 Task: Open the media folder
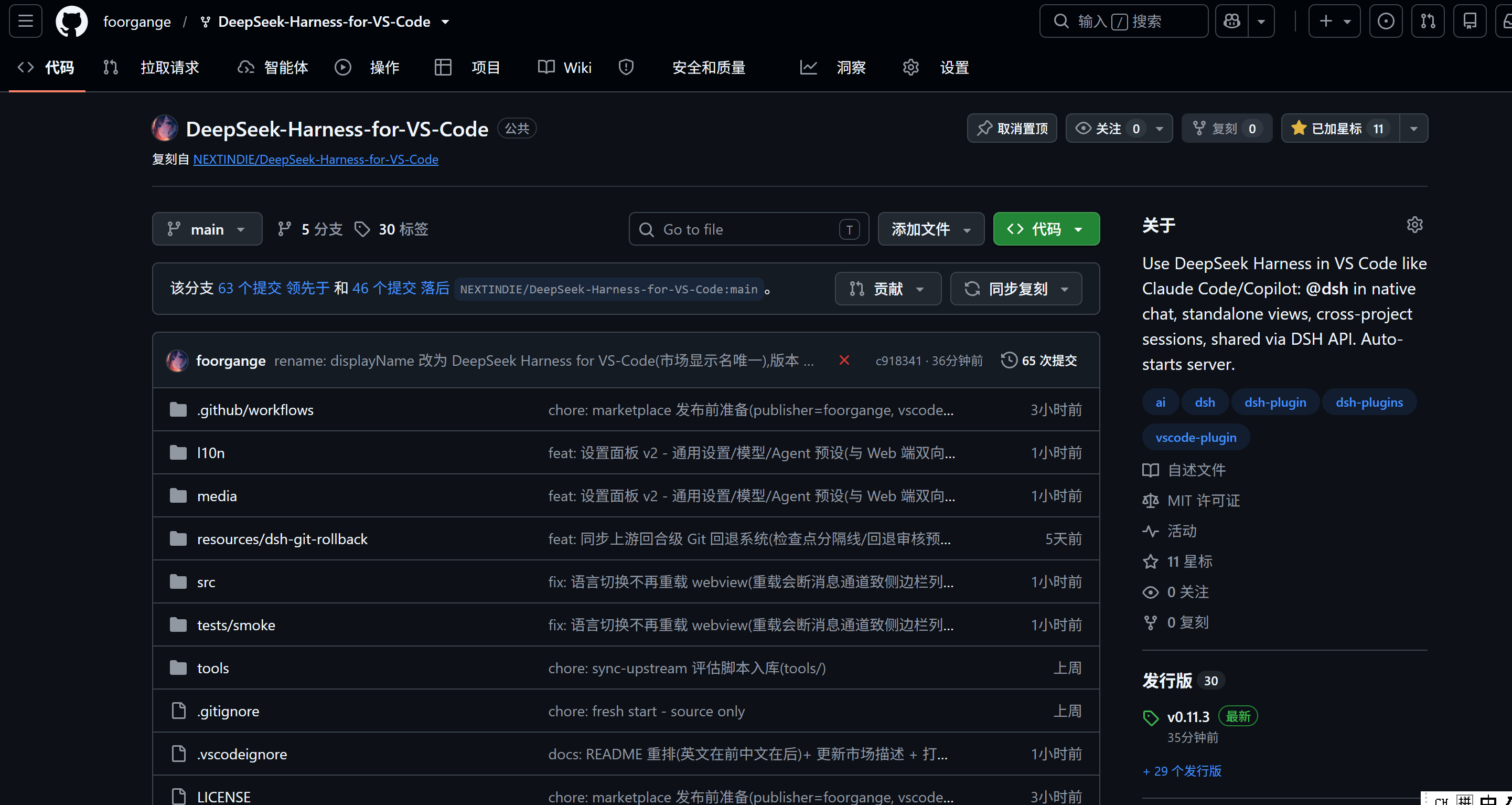[x=217, y=496]
